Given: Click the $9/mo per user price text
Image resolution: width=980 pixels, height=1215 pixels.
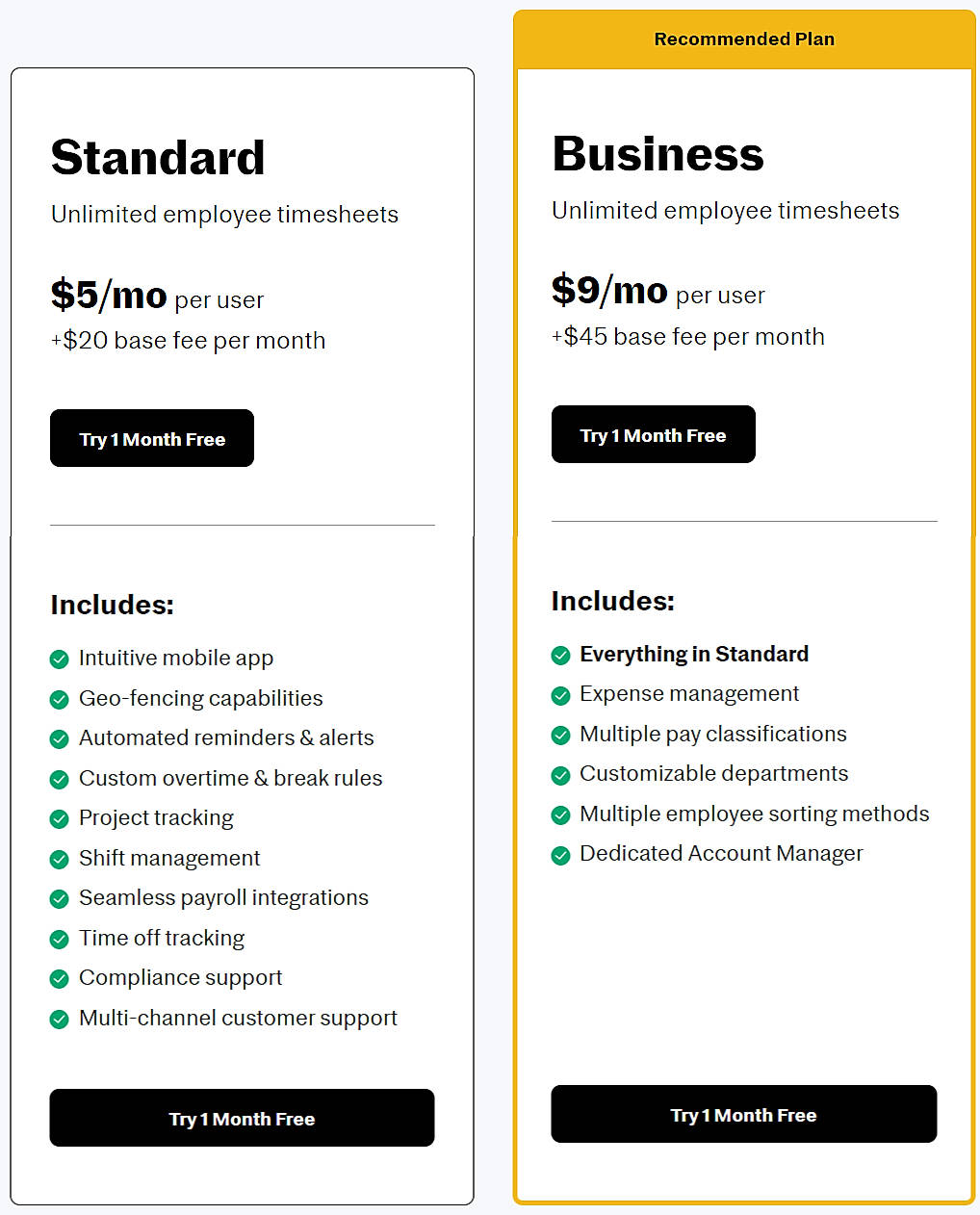Looking at the screenshot, I should click(658, 292).
